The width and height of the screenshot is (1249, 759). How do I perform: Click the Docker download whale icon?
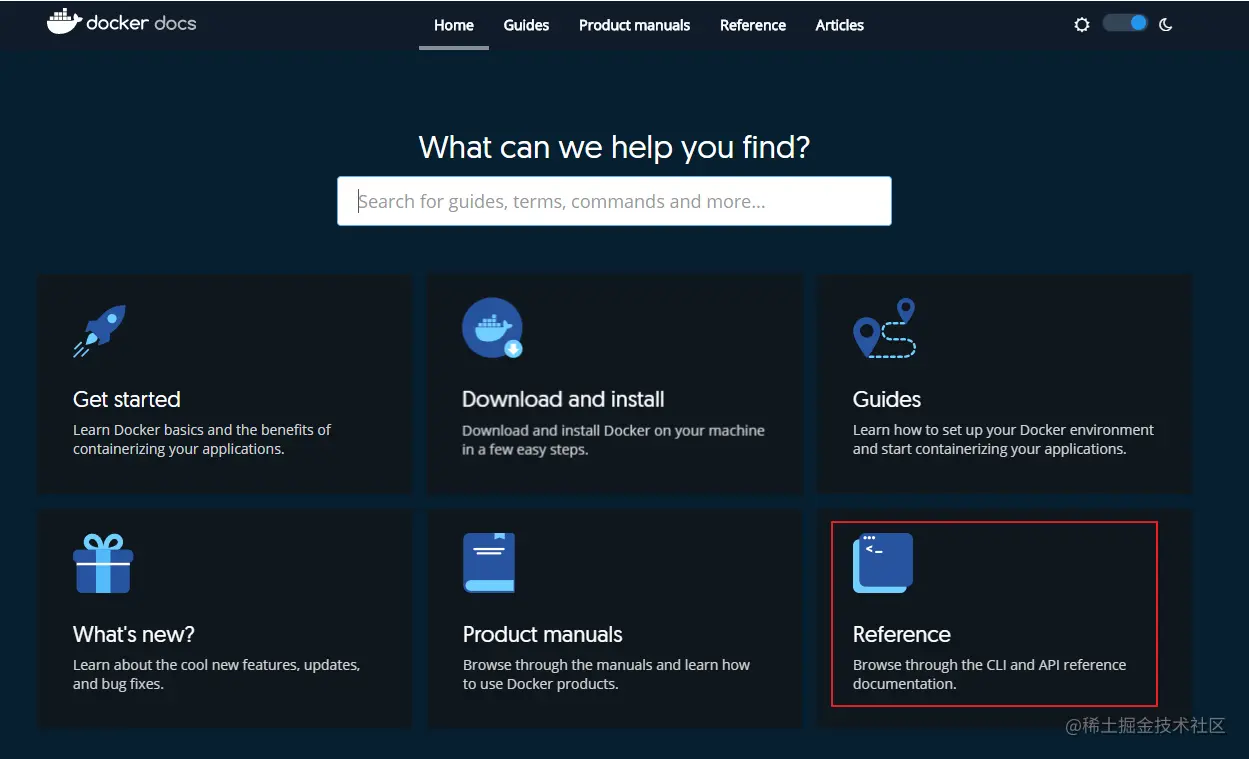click(x=493, y=328)
